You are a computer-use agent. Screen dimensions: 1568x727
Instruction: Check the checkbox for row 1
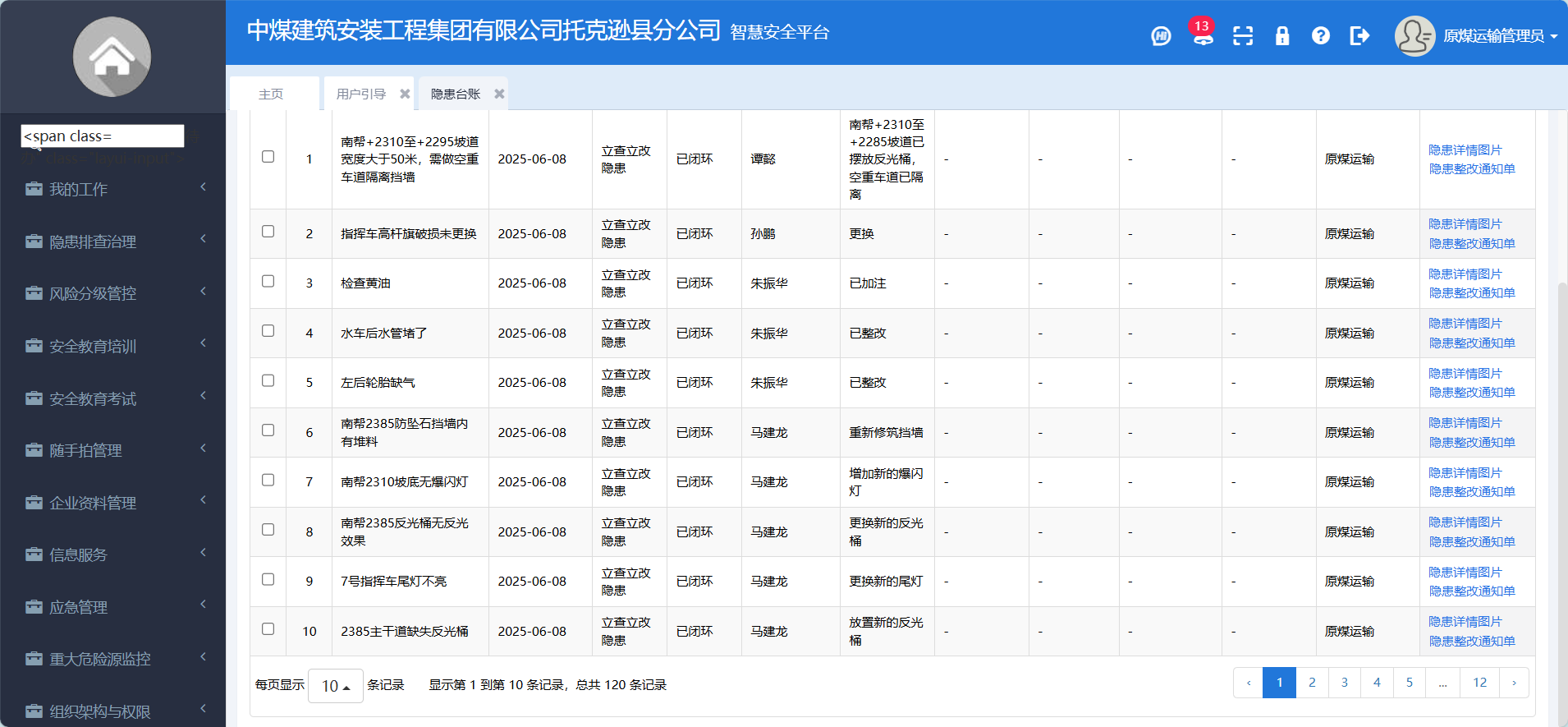coord(268,157)
